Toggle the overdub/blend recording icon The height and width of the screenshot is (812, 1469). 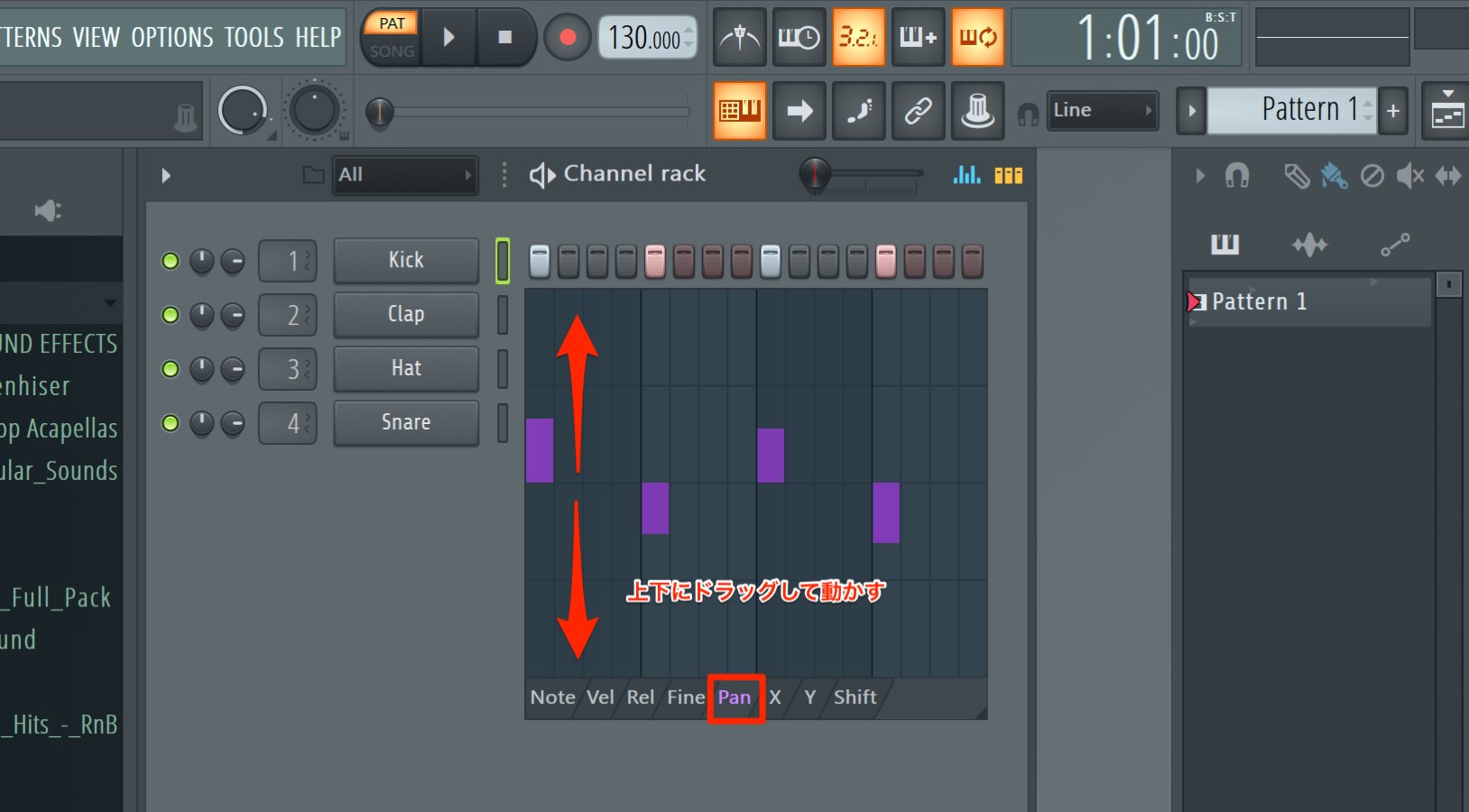918,37
